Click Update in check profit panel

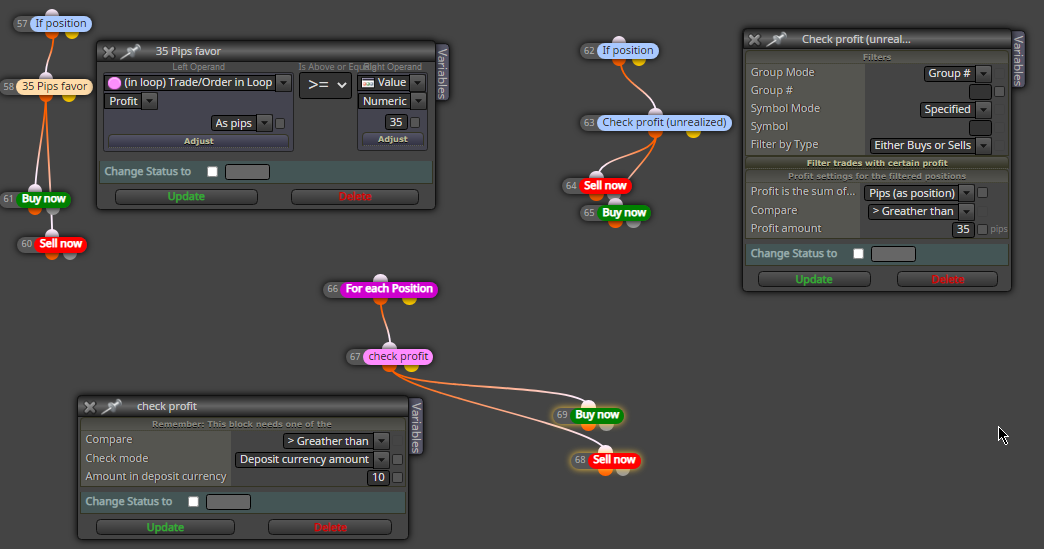[165, 528]
